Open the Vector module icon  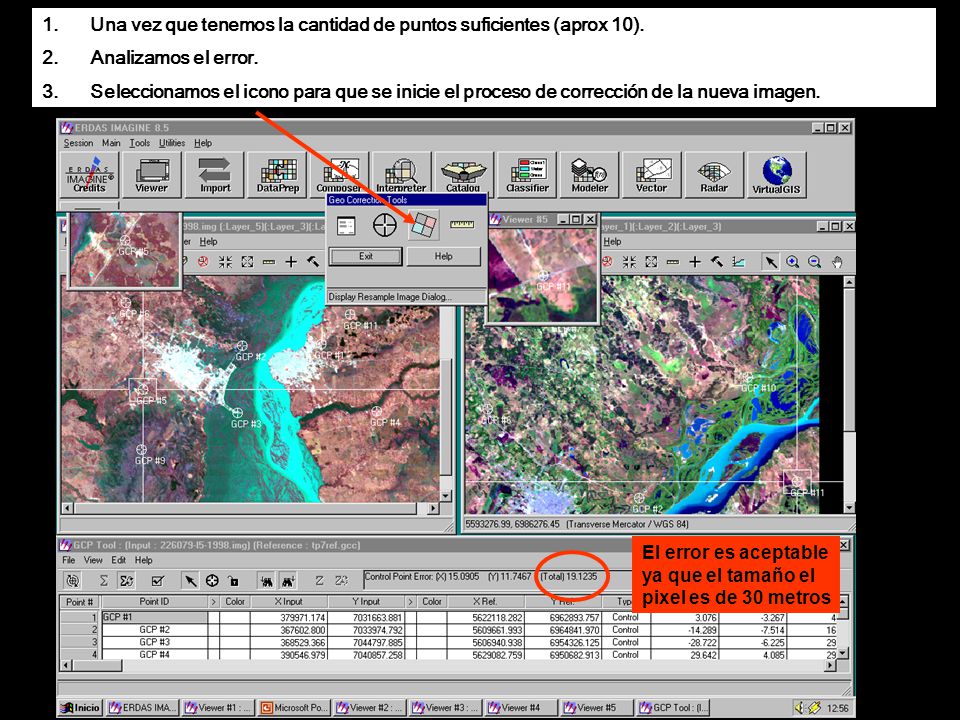651,174
